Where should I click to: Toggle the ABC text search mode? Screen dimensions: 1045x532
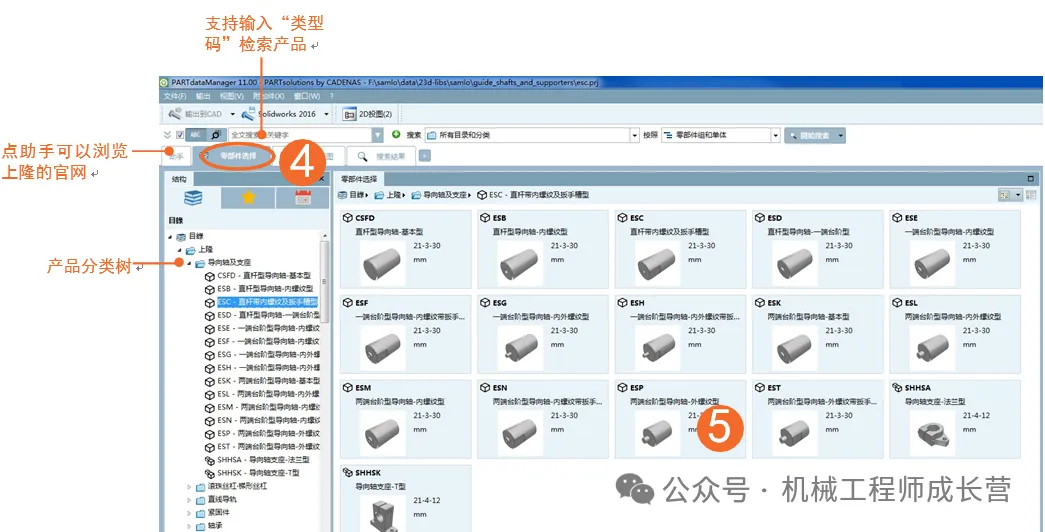tap(197, 135)
